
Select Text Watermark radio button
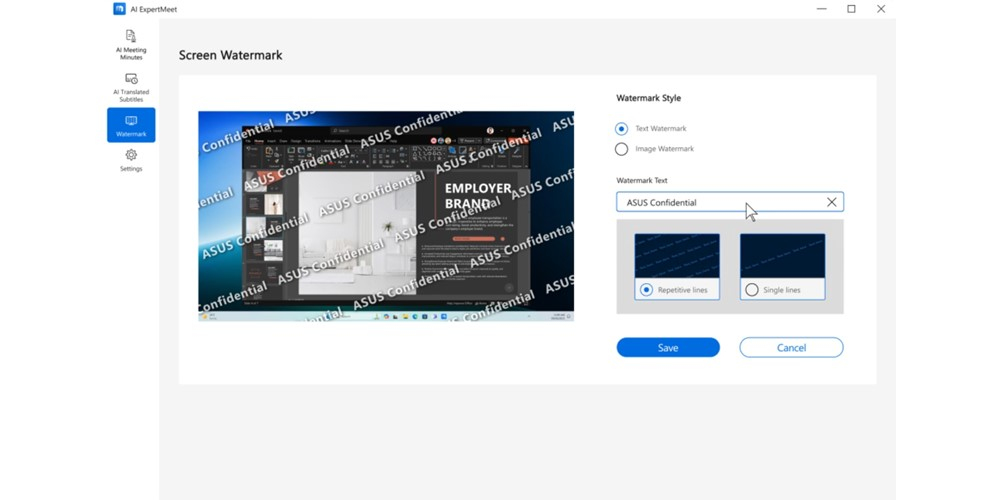pyautogui.click(x=621, y=129)
